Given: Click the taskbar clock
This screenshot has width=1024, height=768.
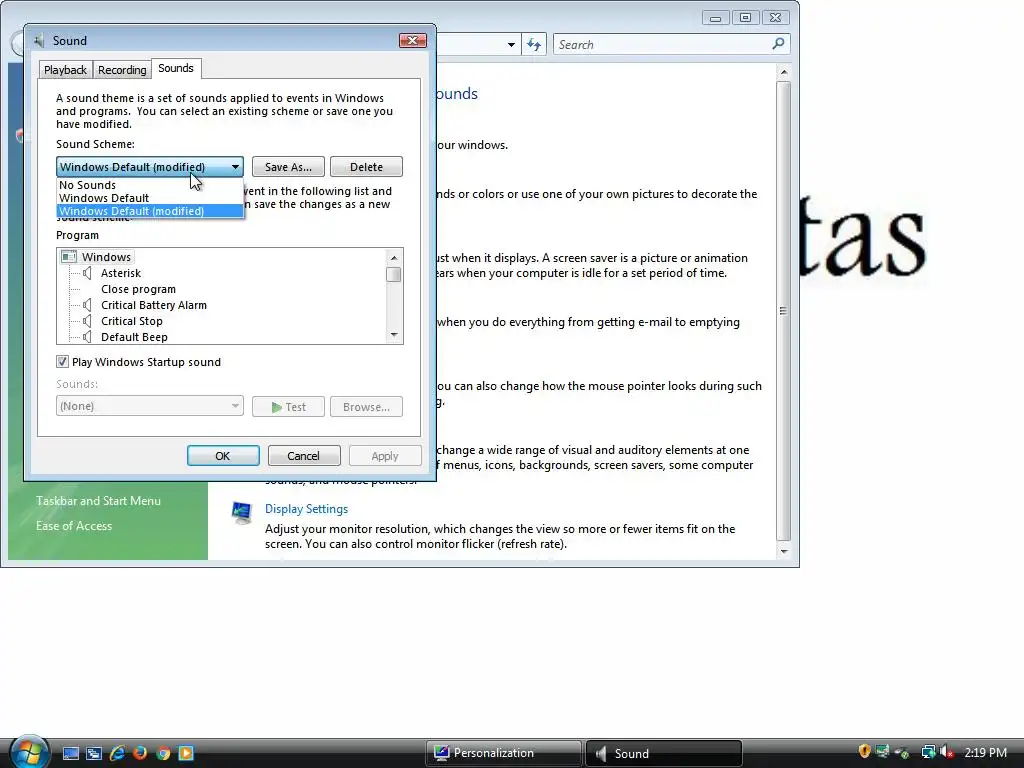Looking at the screenshot, I should (x=985, y=752).
